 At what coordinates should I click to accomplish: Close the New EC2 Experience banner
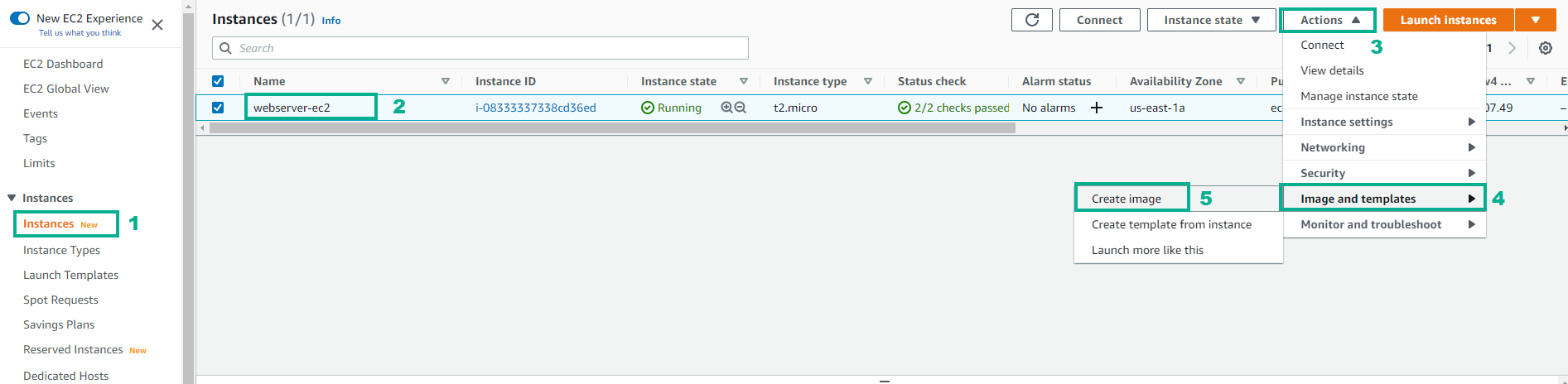157,25
